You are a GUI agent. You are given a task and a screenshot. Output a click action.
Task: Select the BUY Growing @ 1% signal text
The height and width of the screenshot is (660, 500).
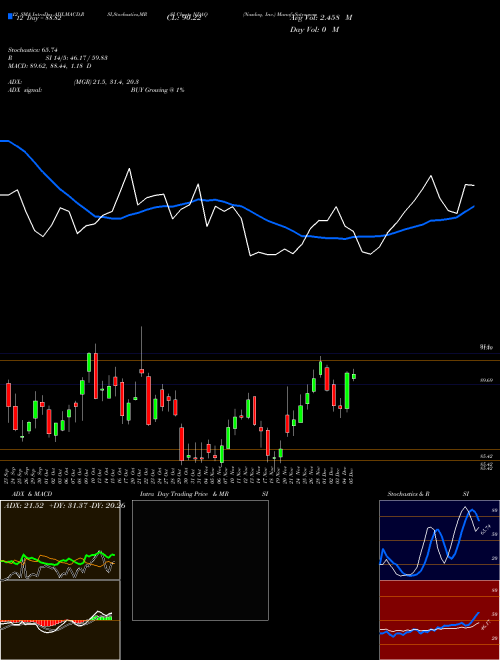coord(157,90)
